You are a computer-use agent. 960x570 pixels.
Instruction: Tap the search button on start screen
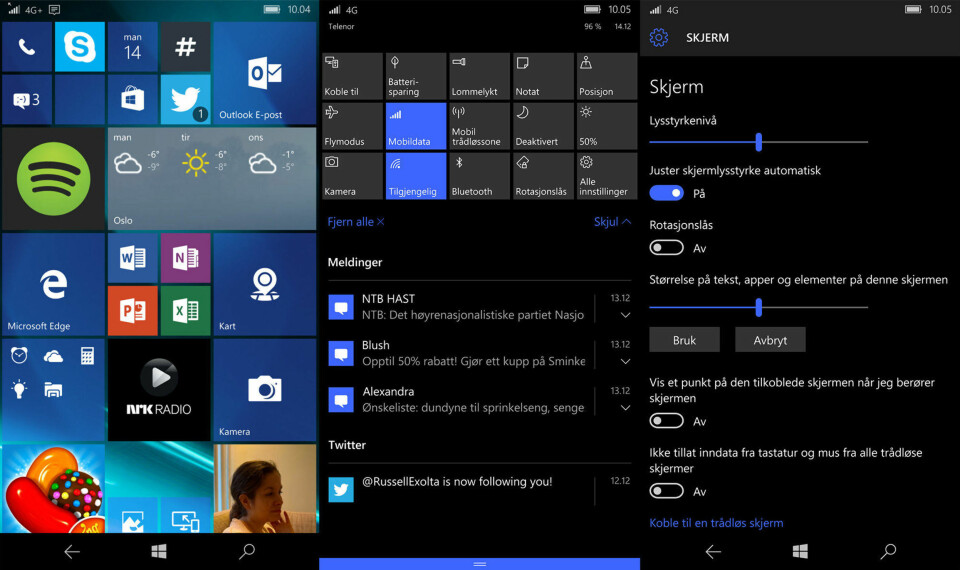point(247,552)
